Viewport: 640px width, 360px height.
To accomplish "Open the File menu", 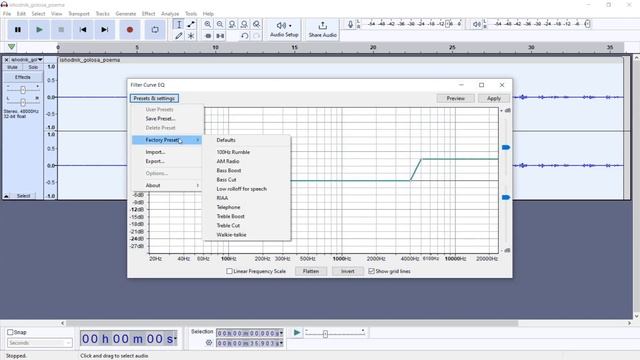I will click(7, 13).
